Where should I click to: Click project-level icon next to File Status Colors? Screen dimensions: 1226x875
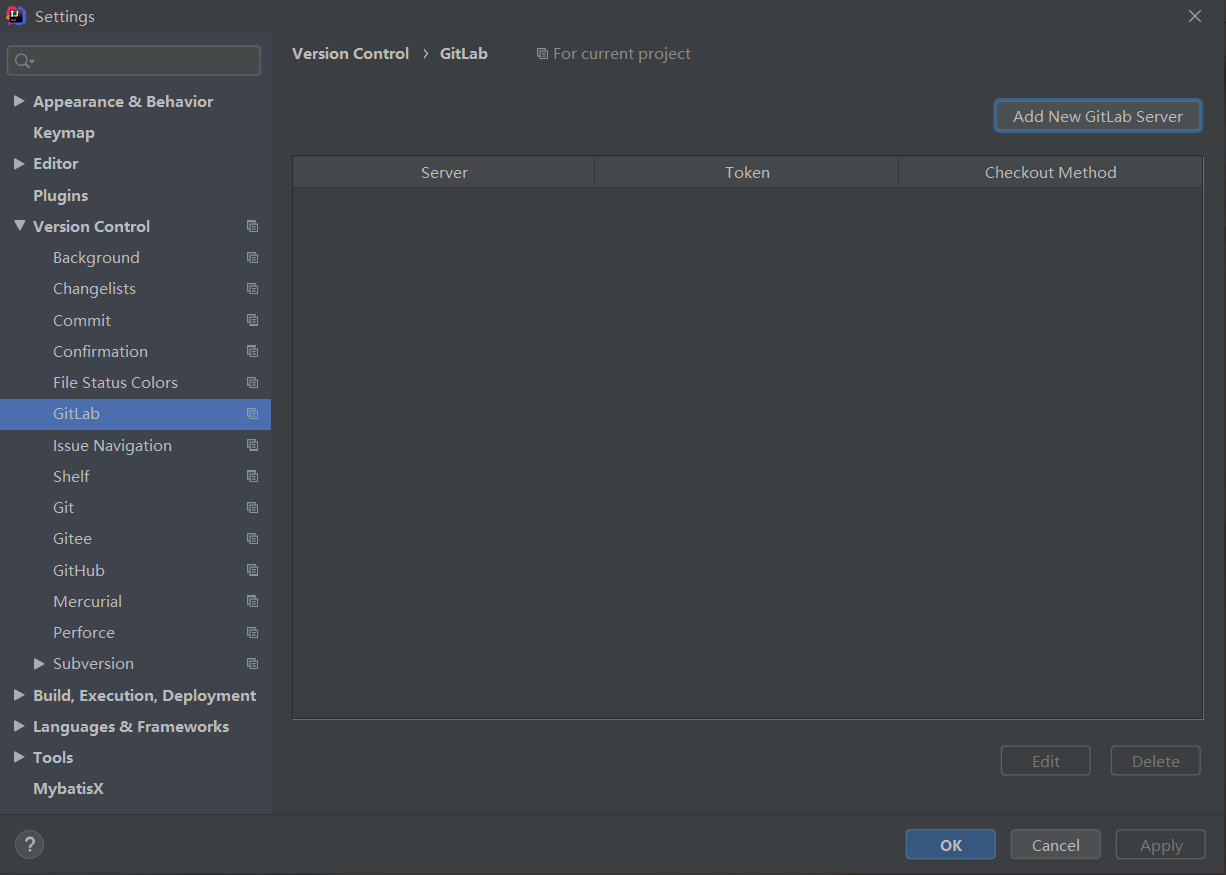click(x=252, y=382)
